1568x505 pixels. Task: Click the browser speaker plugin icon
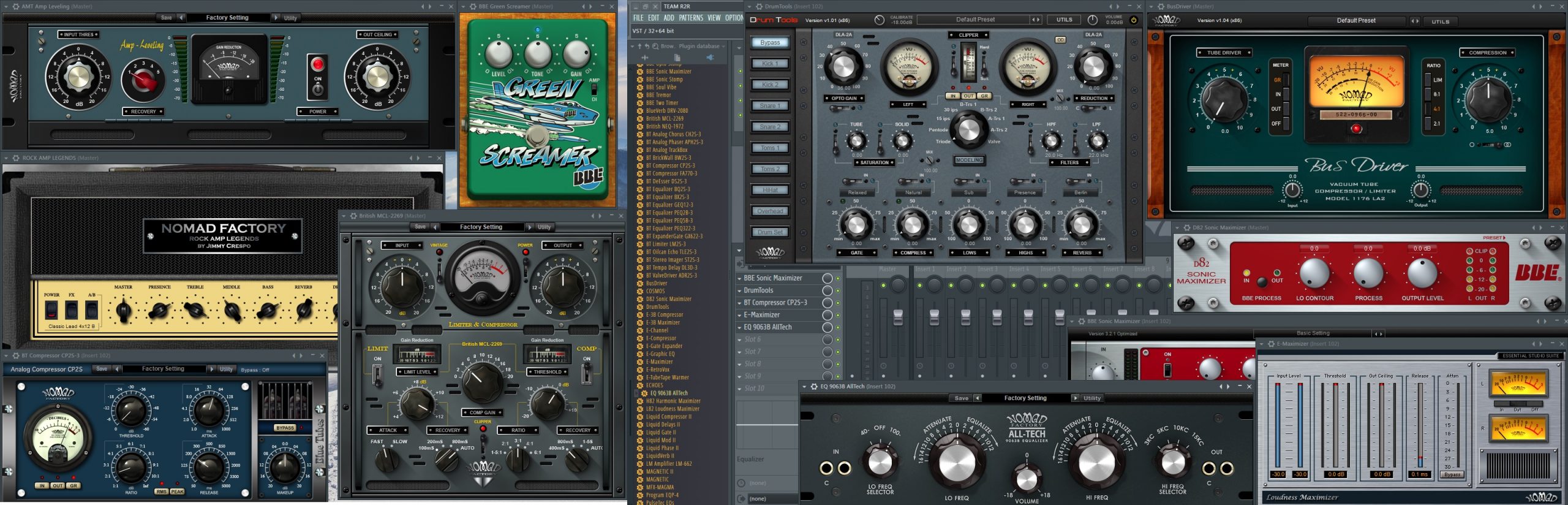(x=710, y=58)
